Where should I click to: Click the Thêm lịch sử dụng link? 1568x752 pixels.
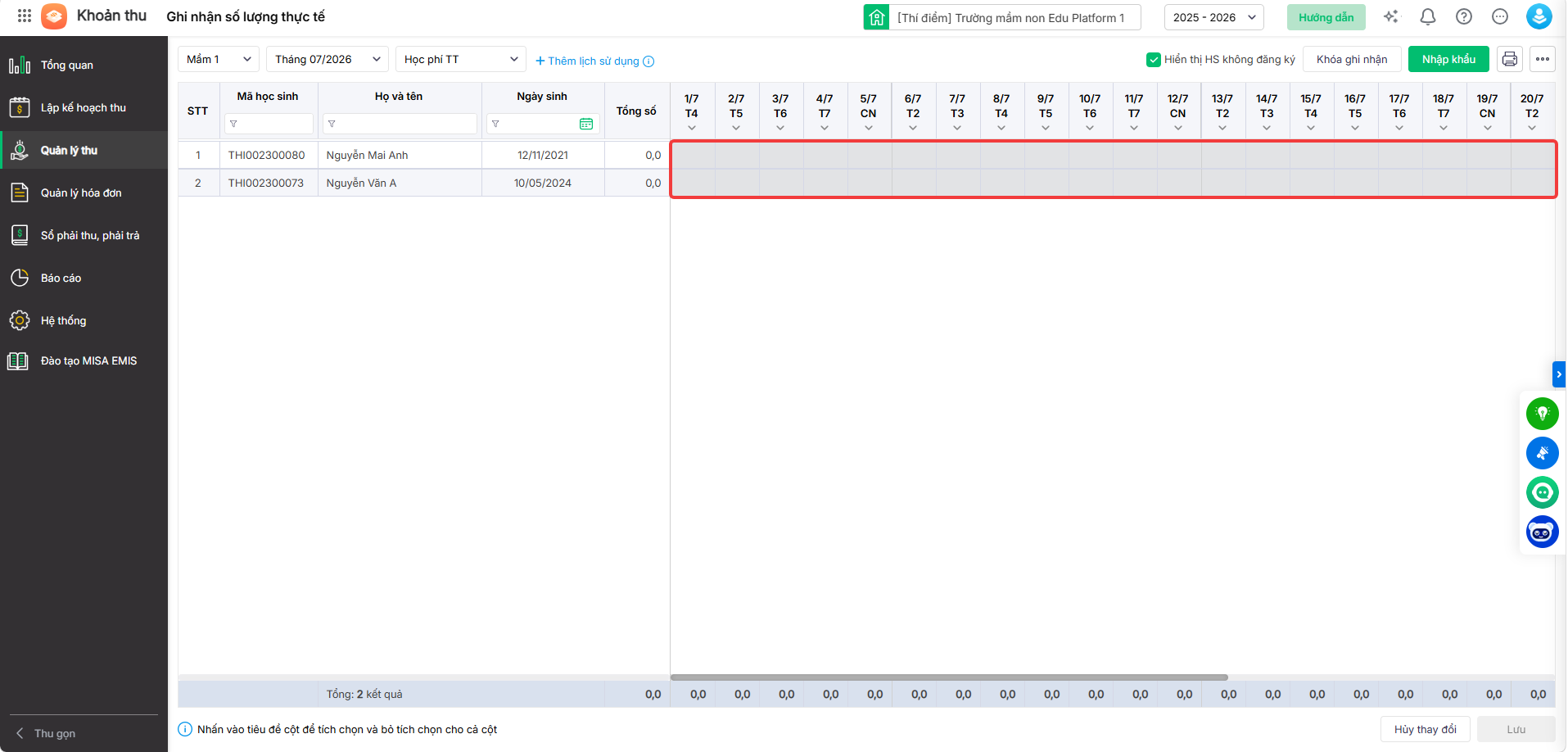coord(588,61)
